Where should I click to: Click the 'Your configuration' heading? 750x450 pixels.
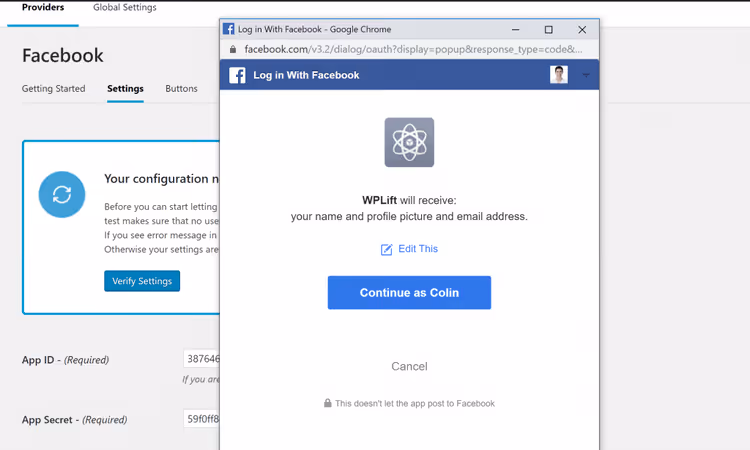162,179
